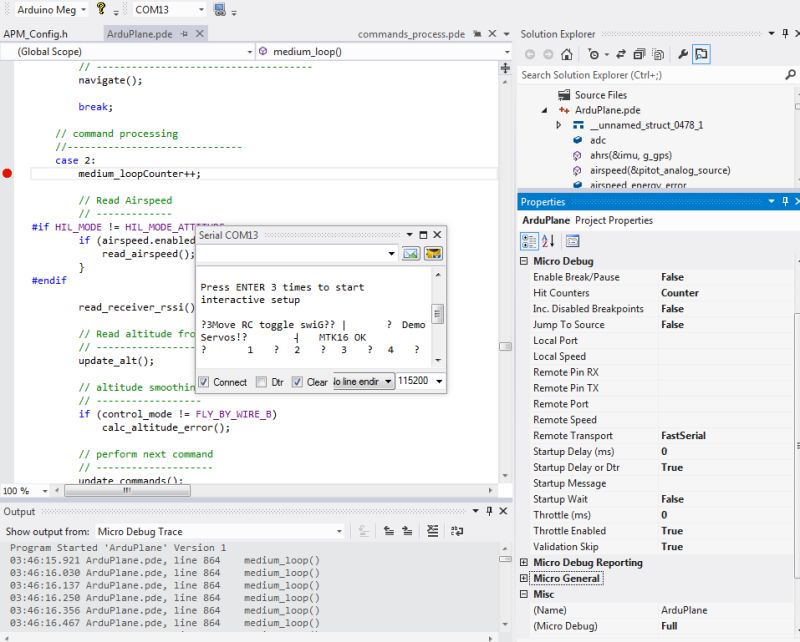Sort properties alphabetically with the A-Z icon
Viewport: 800px width, 642px height.
click(548, 241)
